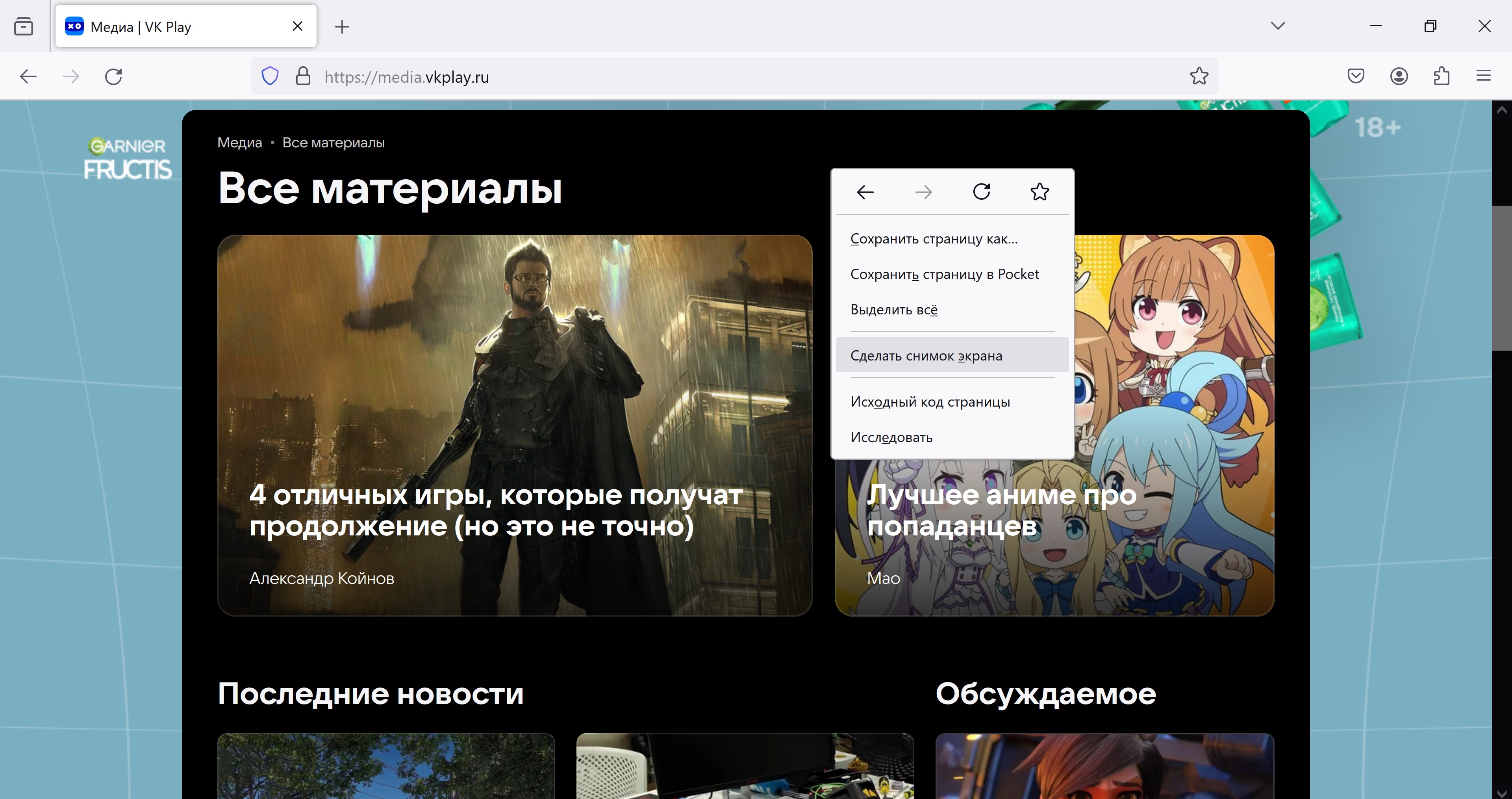1512x799 pixels.
Task: Go forward using toolbar forward arrow
Action: pos(70,76)
